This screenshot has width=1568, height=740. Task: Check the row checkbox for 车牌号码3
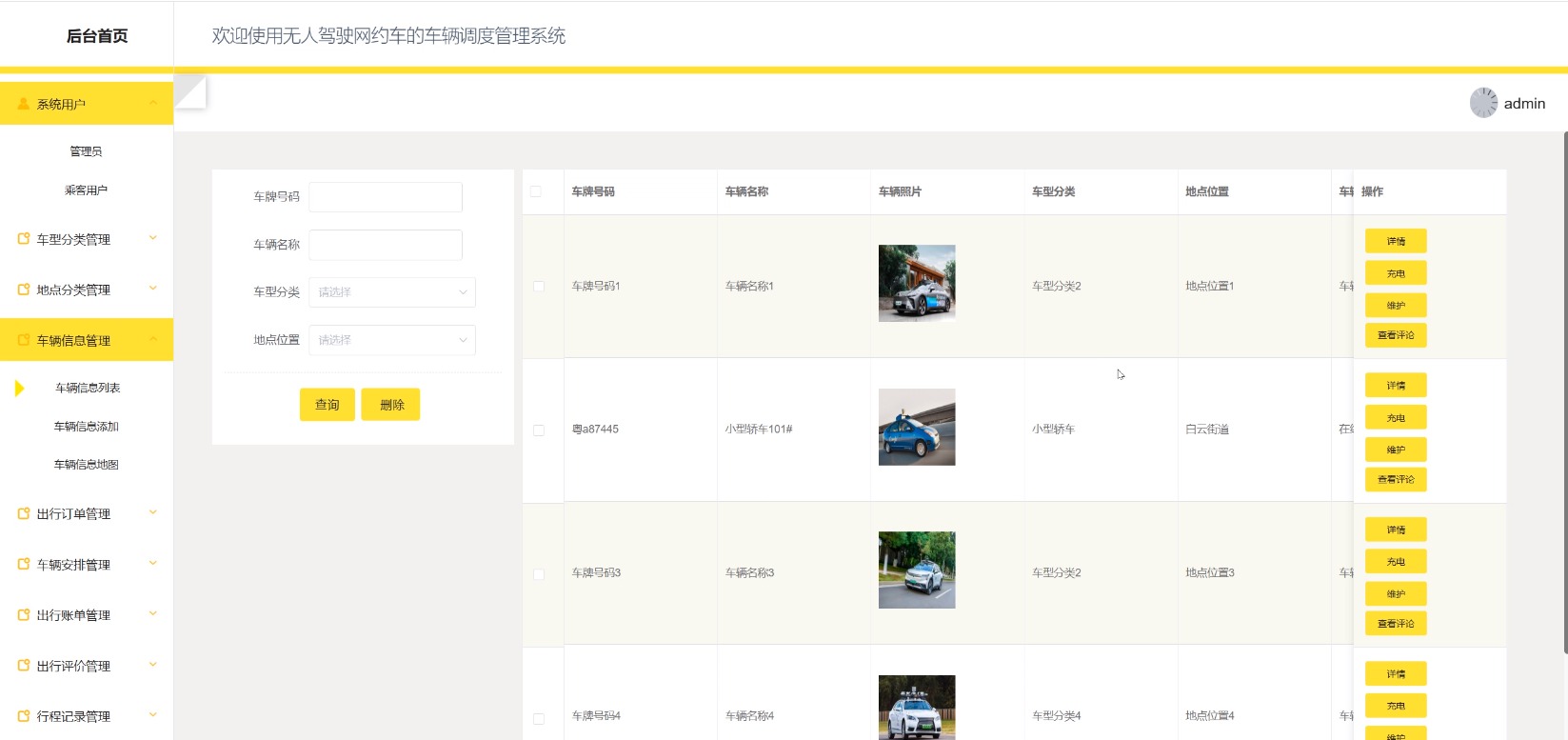(539, 574)
